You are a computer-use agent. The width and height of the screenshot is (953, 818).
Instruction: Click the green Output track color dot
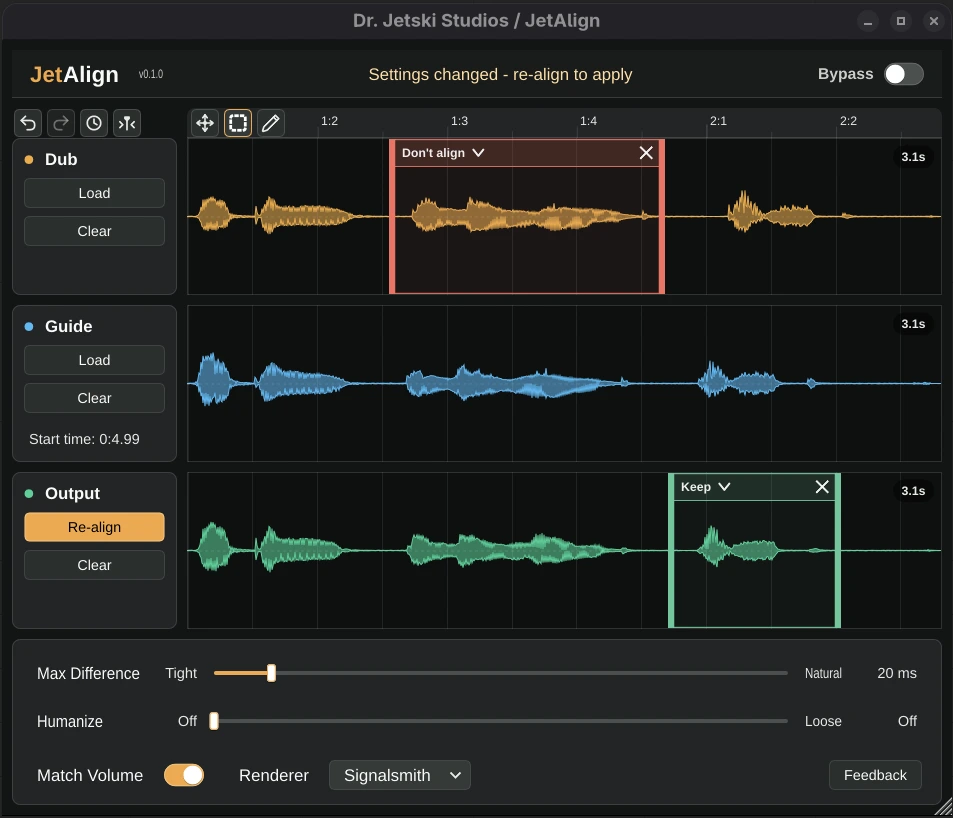[x=29, y=493]
